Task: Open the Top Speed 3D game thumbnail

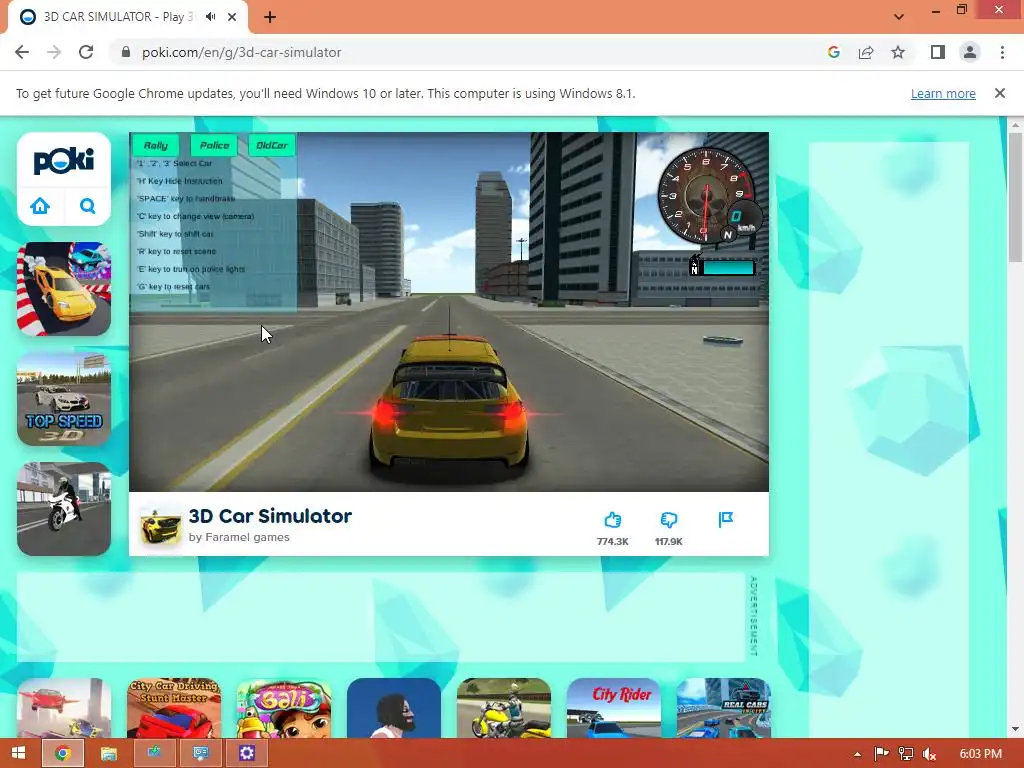Action: pyautogui.click(x=64, y=399)
